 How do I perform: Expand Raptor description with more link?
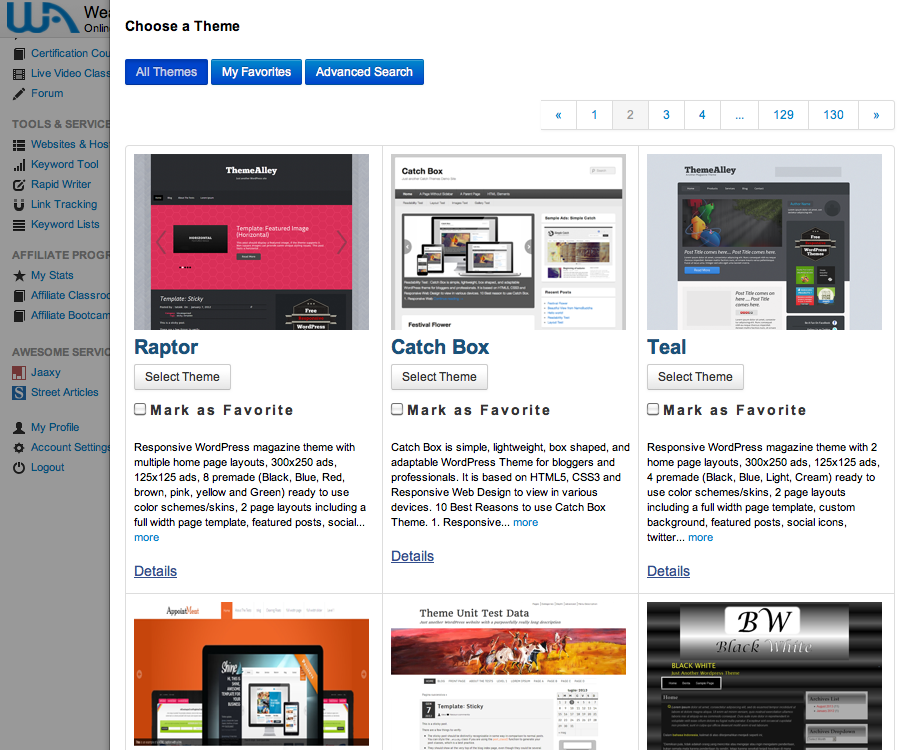point(147,537)
